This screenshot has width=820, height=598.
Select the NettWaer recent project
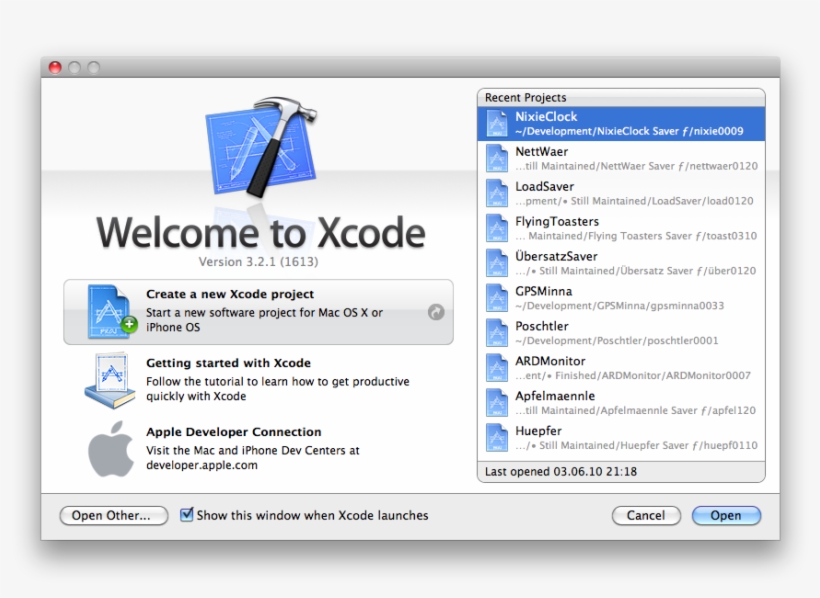621,159
